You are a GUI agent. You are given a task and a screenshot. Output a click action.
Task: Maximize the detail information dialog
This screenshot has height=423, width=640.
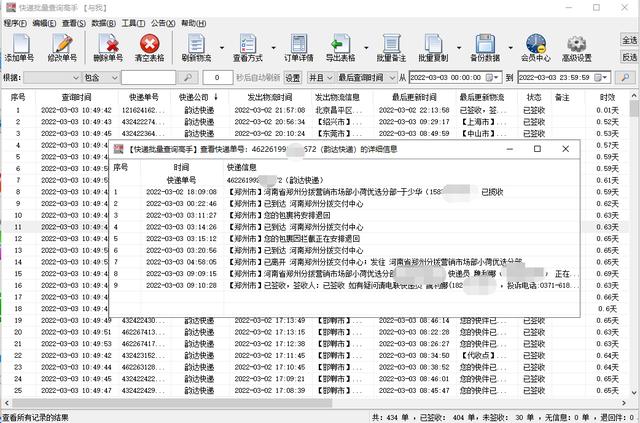pyautogui.click(x=538, y=149)
